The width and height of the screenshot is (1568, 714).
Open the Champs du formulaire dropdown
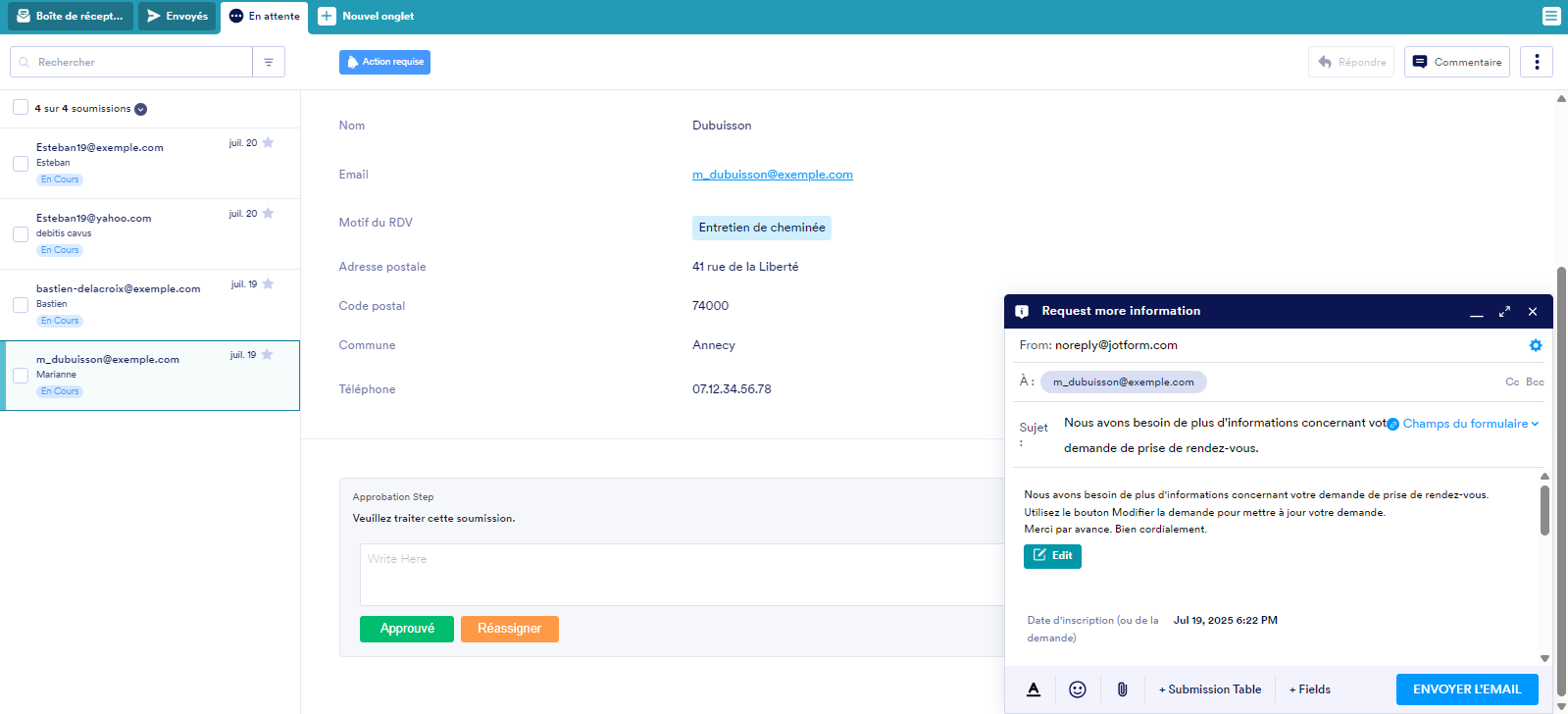tap(1469, 424)
